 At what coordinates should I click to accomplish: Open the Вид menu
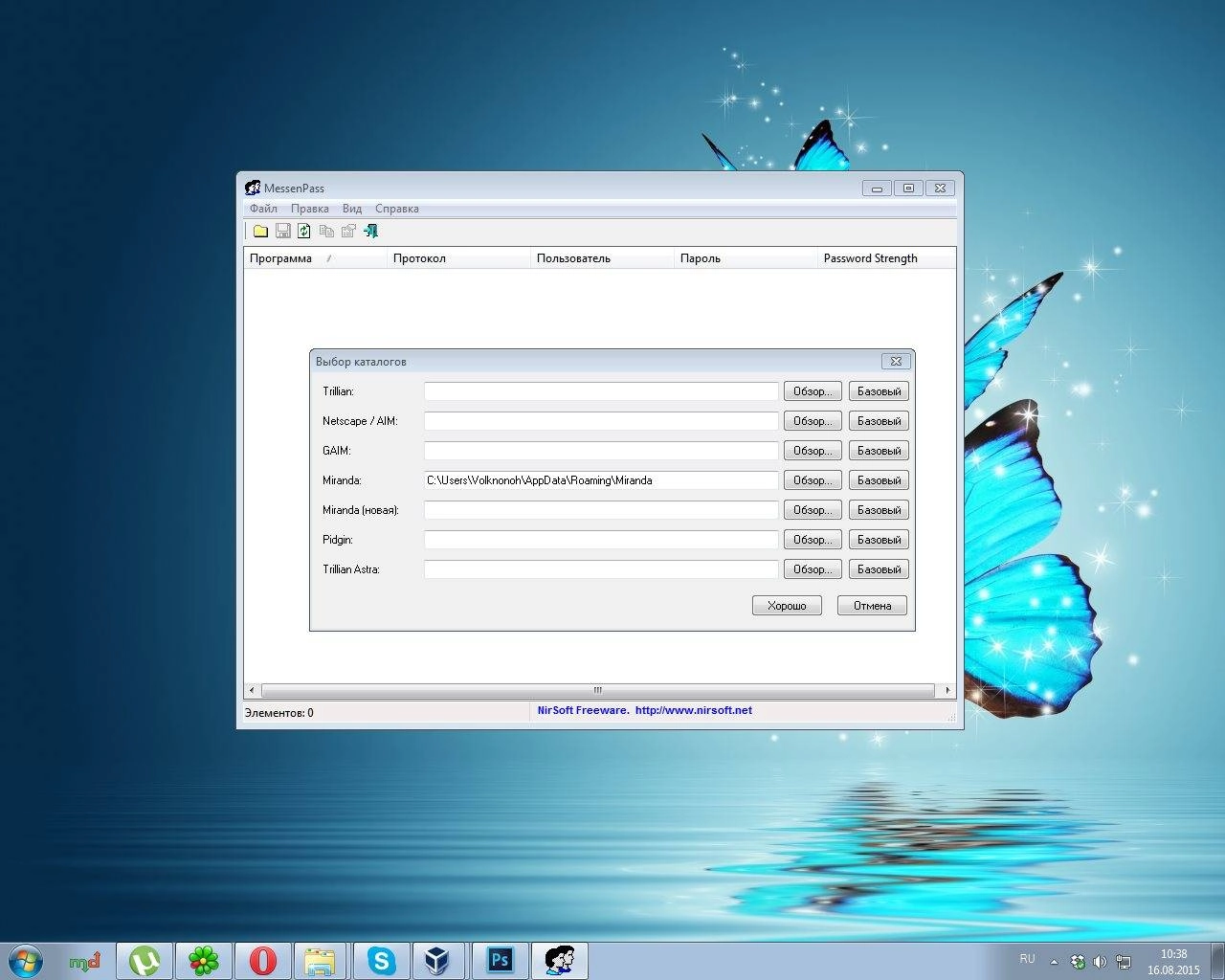[352, 209]
